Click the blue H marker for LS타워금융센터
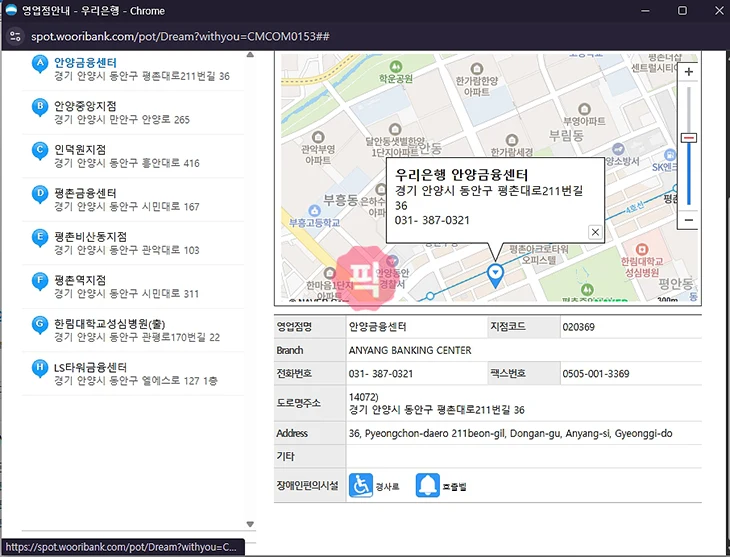The width and height of the screenshot is (730, 557). (x=40, y=368)
